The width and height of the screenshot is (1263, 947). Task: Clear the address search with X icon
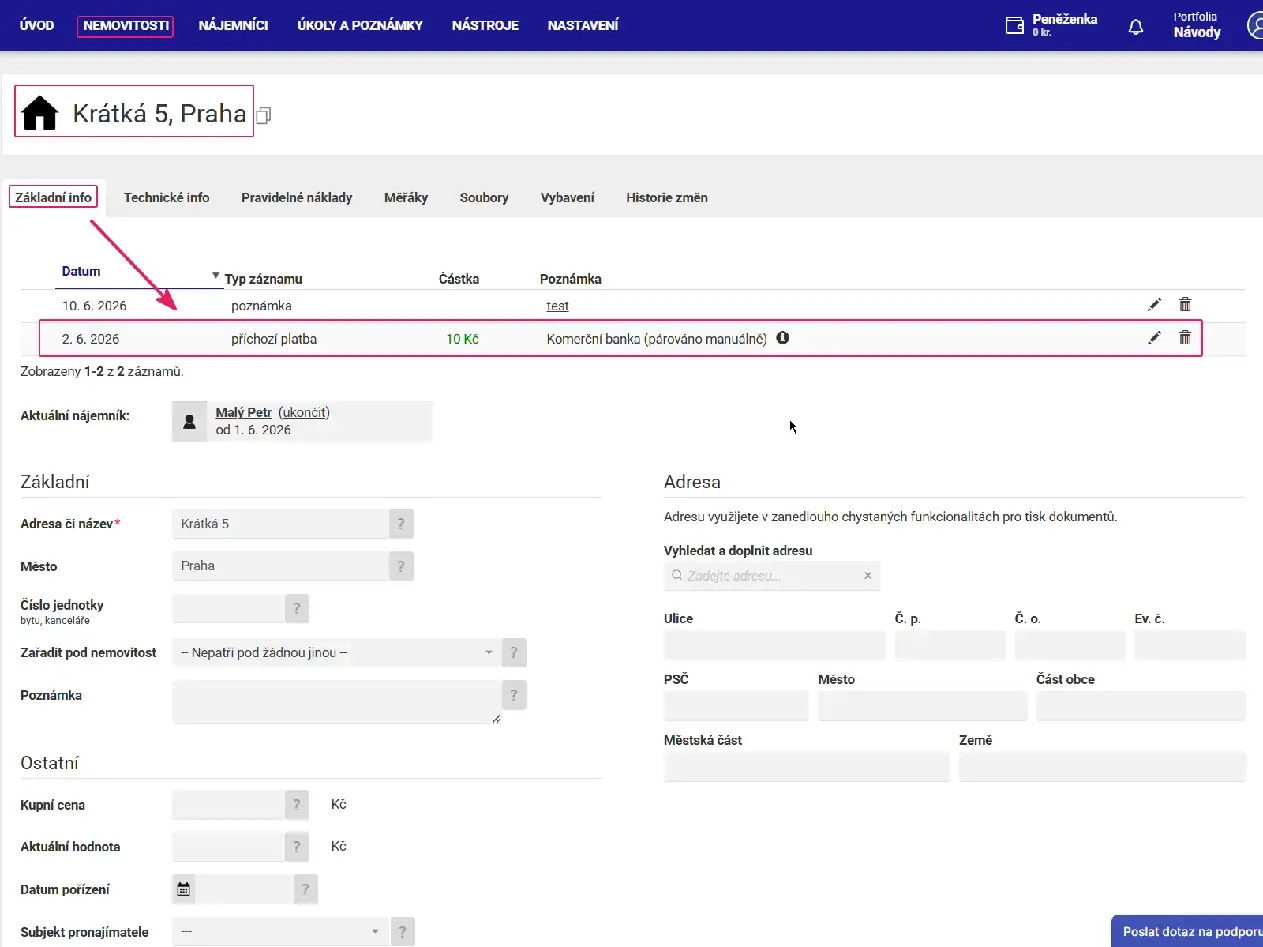click(x=868, y=576)
